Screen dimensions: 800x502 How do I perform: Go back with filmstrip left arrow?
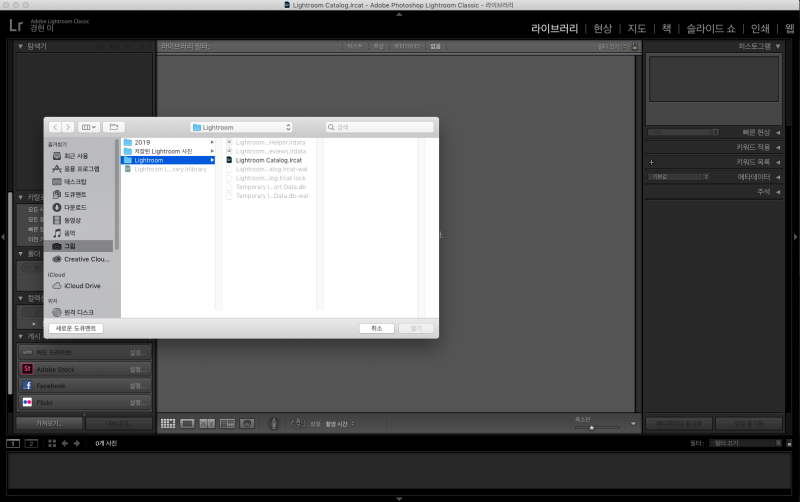pyautogui.click(x=65, y=443)
